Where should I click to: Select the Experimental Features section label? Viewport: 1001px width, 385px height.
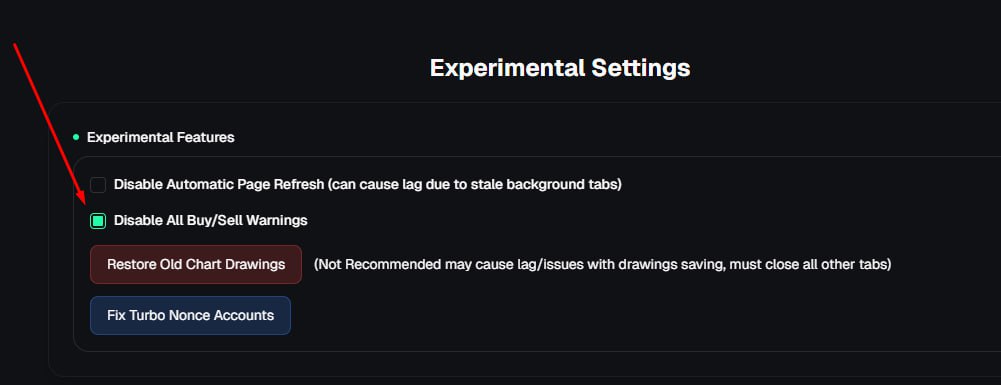tap(160, 137)
